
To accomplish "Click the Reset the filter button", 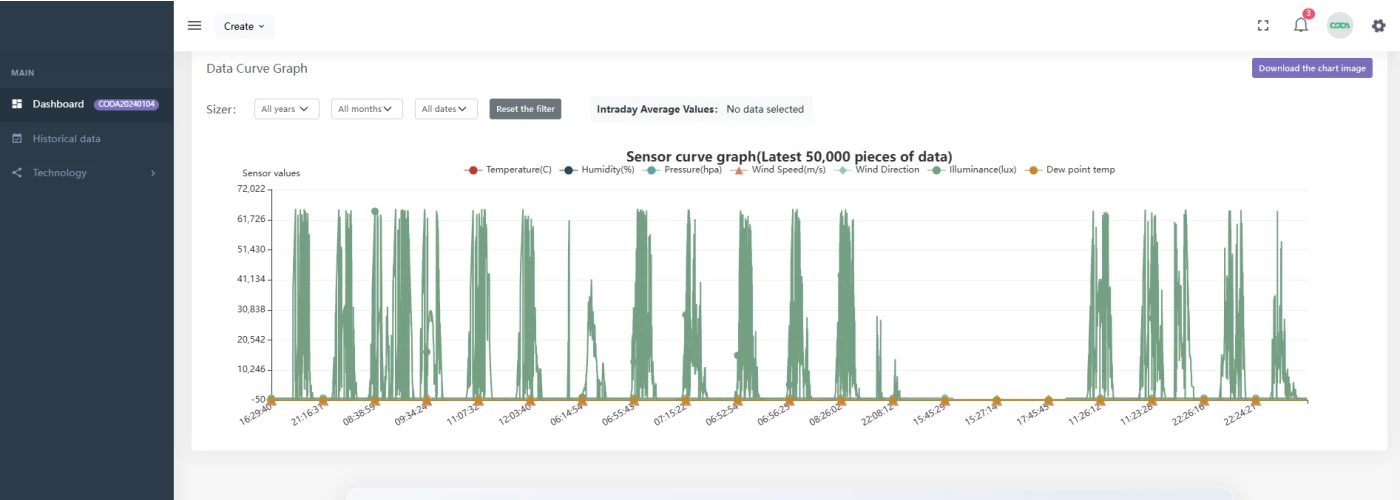I will tap(525, 109).
